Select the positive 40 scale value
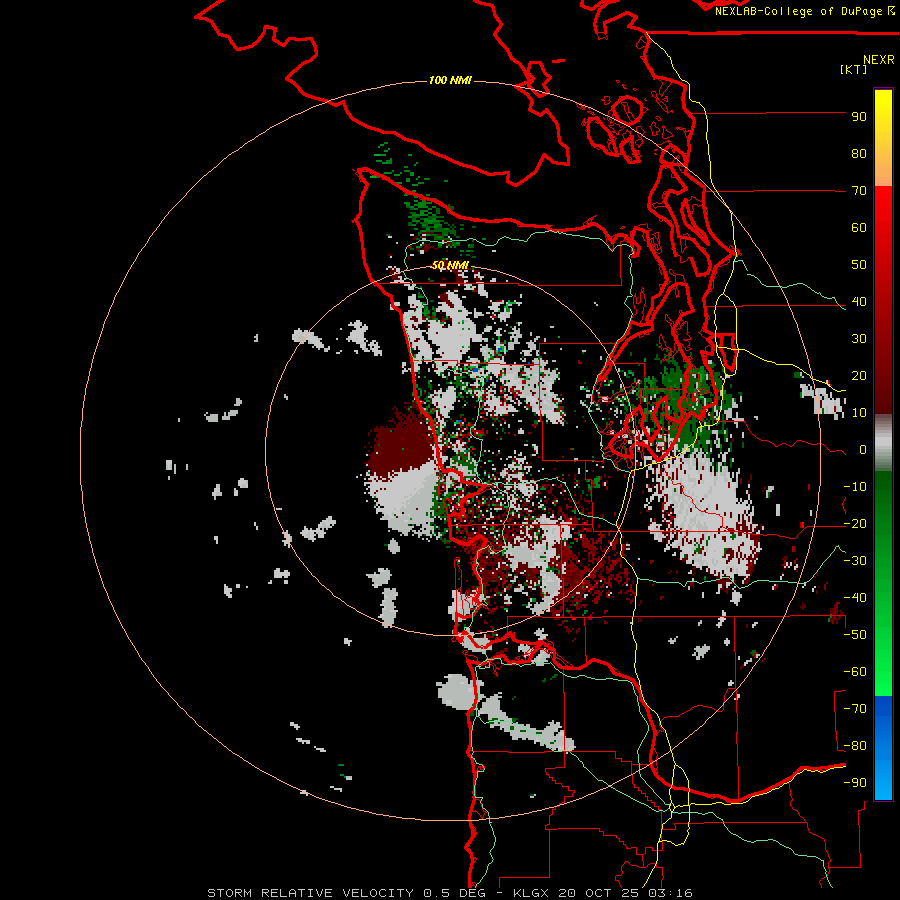Viewport: 900px width, 900px height. click(x=859, y=302)
